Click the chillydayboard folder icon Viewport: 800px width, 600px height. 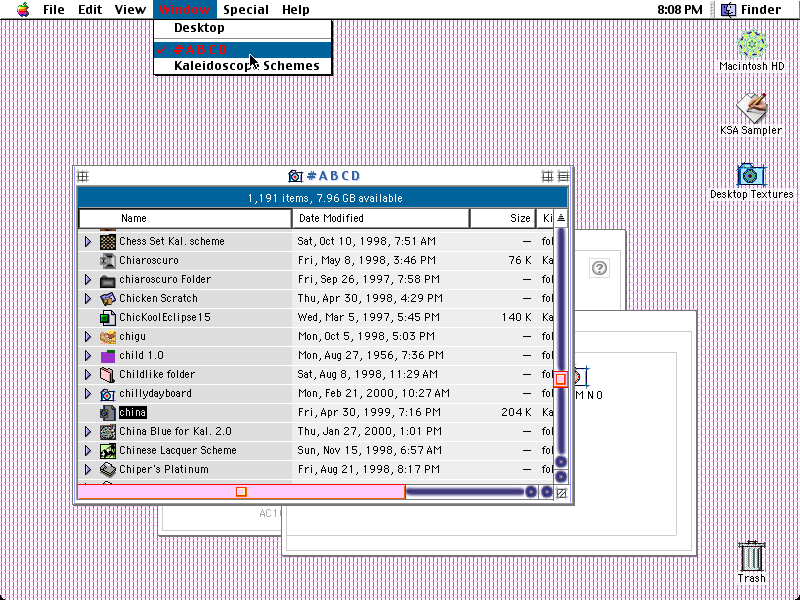pyautogui.click(x=108, y=394)
